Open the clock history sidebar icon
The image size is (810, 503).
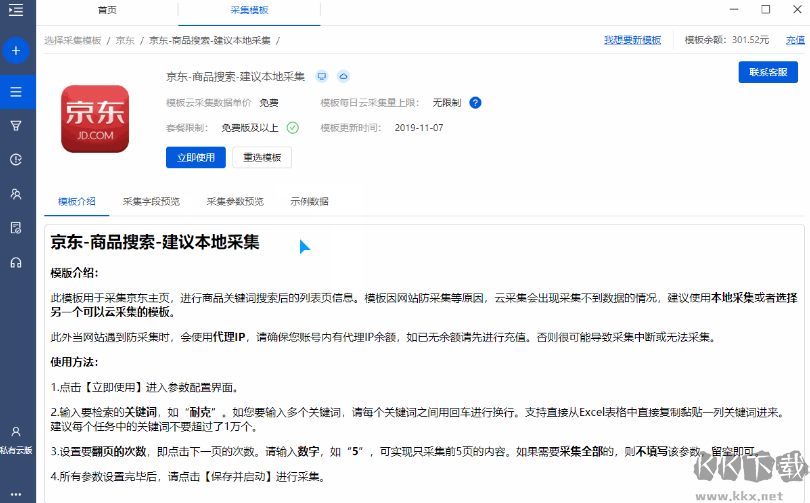[x=16, y=160]
